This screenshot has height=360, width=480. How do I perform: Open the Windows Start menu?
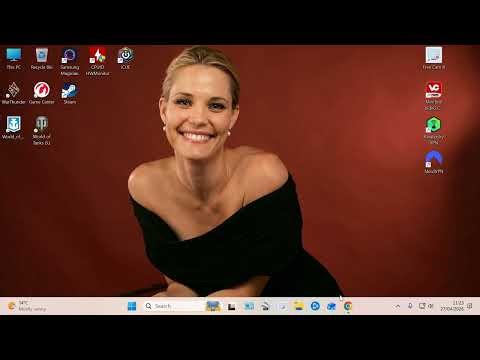(132, 306)
